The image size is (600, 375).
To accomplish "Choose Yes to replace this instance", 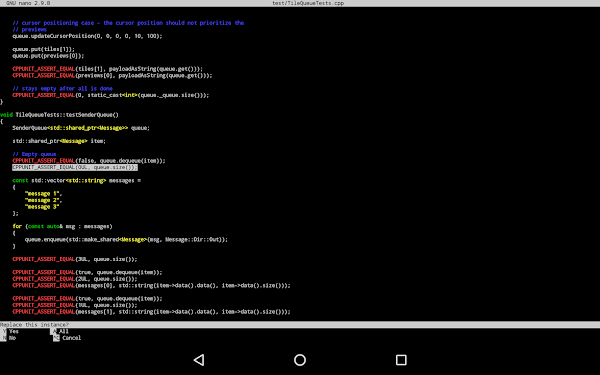I will (x=11, y=331).
